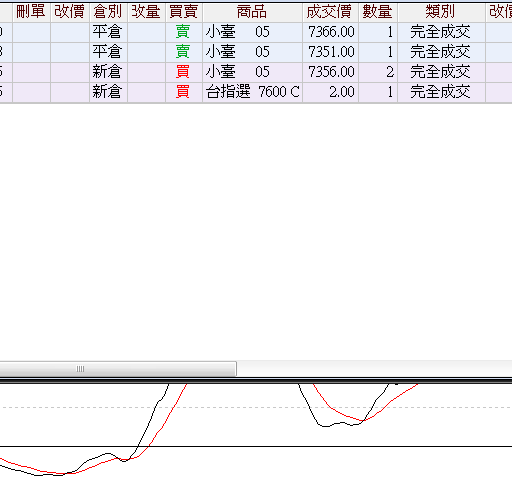Click the 商品 column header
Image resolution: width=512 pixels, height=482 pixels.
252,12
